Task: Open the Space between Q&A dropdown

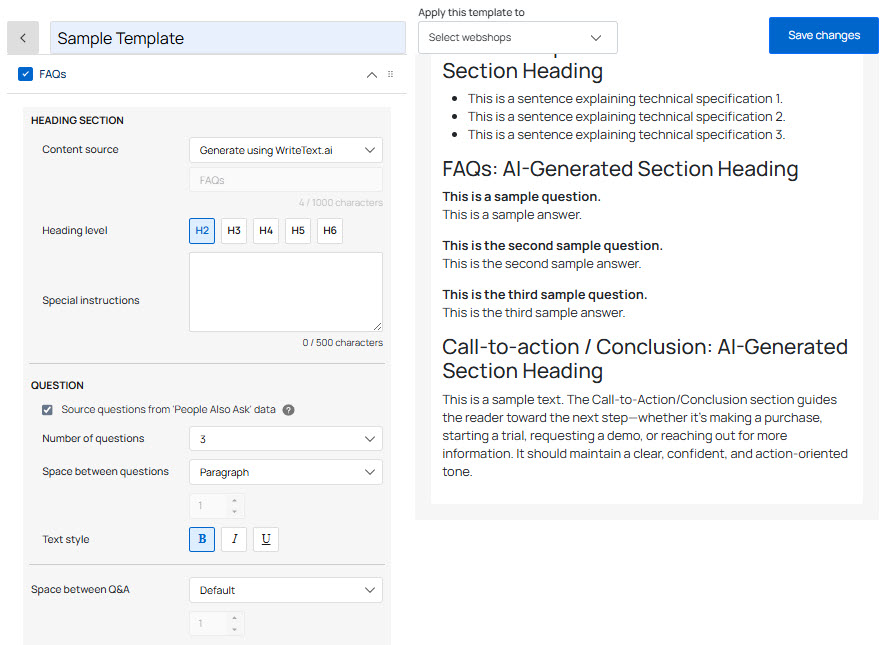Action: (285, 590)
